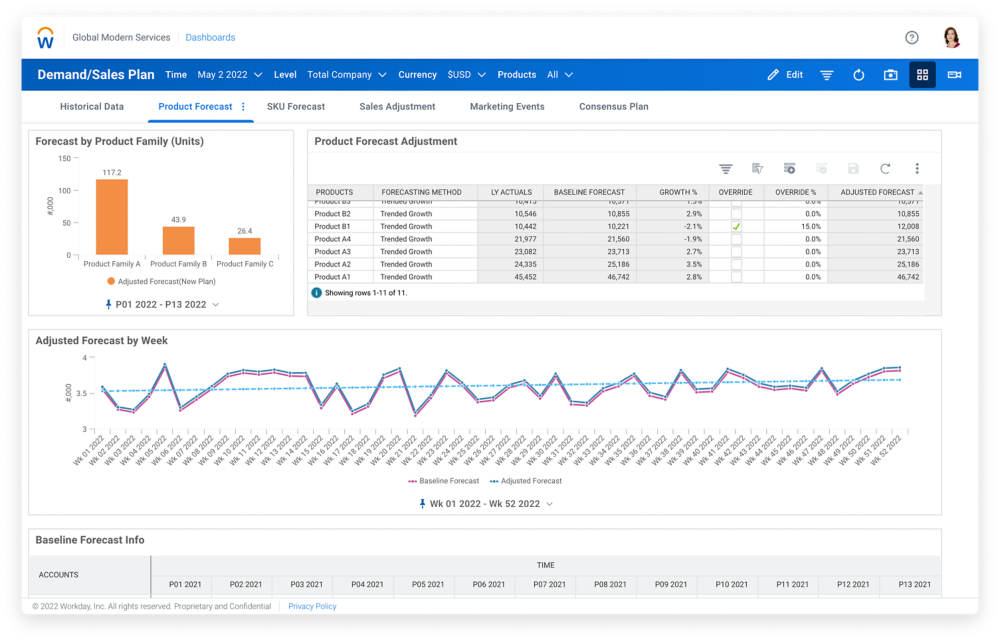Select the dashboard grid view icon
1000x642 pixels.
(x=922, y=75)
